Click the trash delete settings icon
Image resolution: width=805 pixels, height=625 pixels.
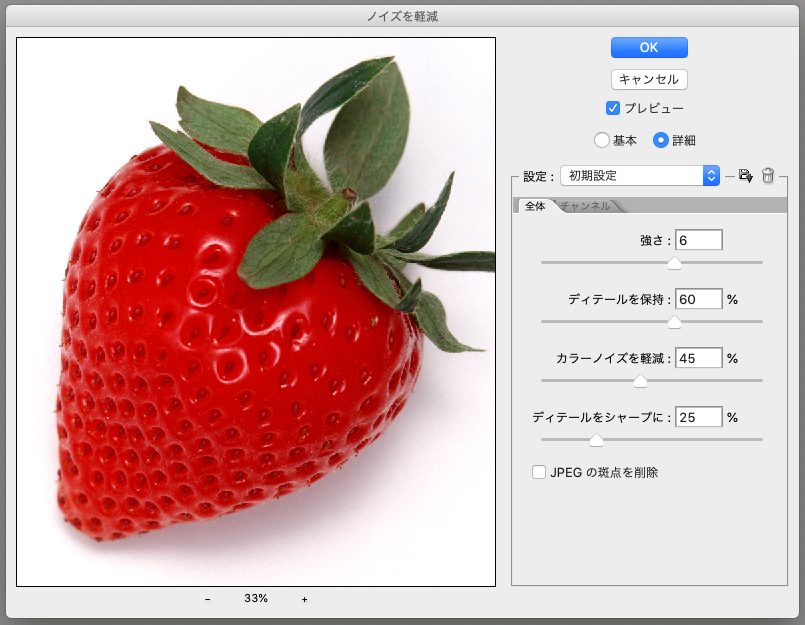click(x=768, y=175)
